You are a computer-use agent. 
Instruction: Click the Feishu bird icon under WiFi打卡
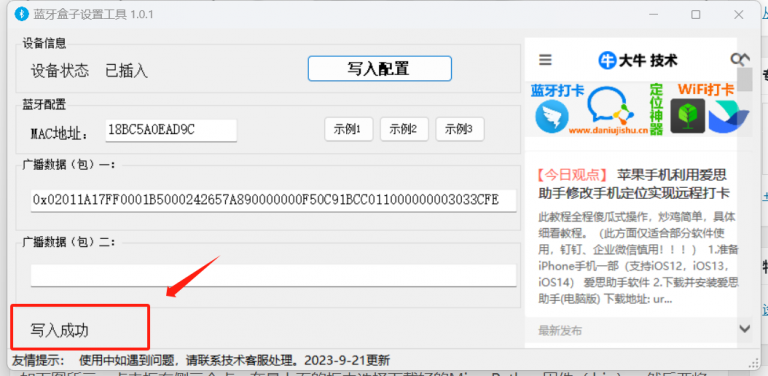[x=728, y=116]
